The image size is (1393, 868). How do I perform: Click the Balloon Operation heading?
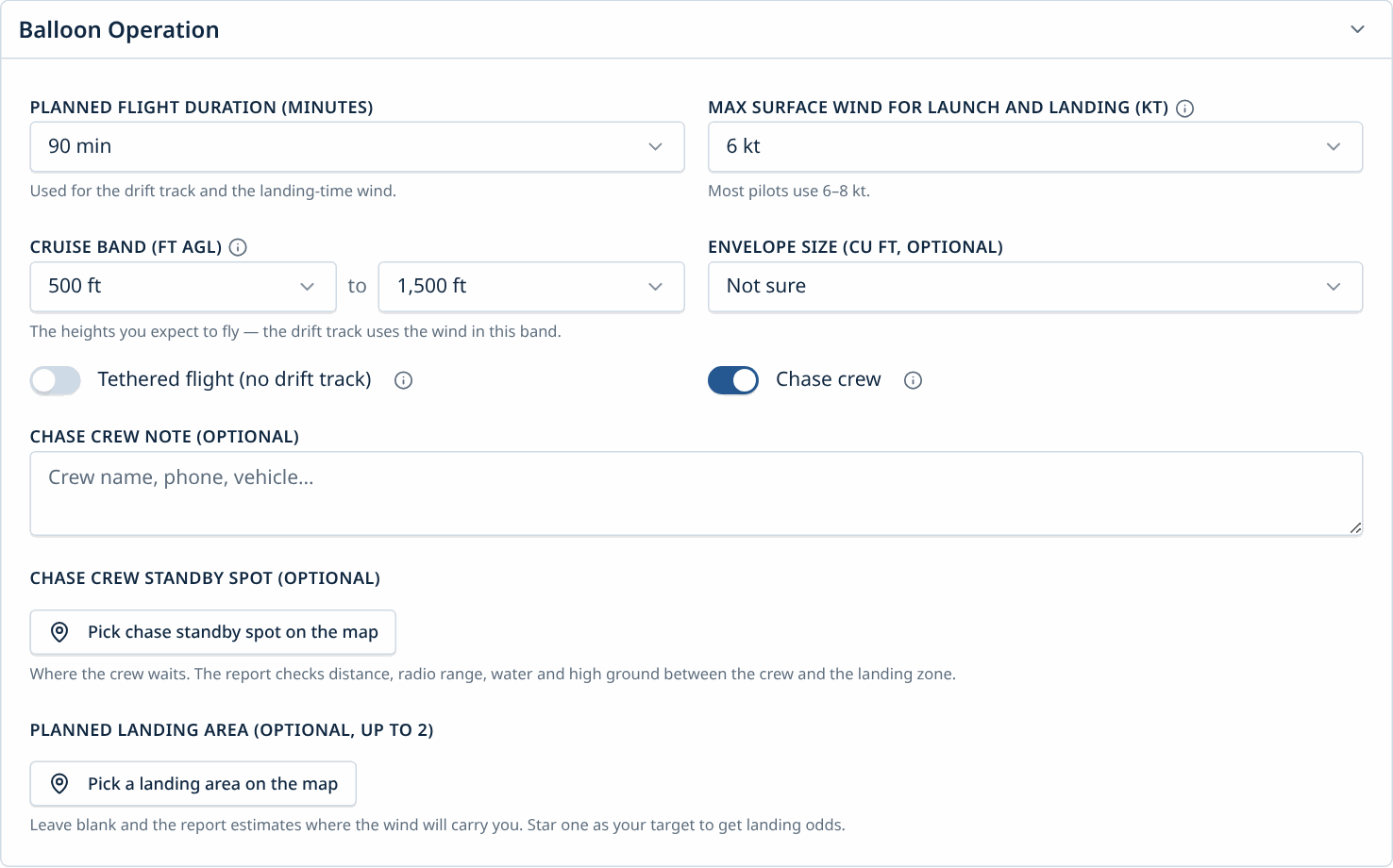coord(119,30)
